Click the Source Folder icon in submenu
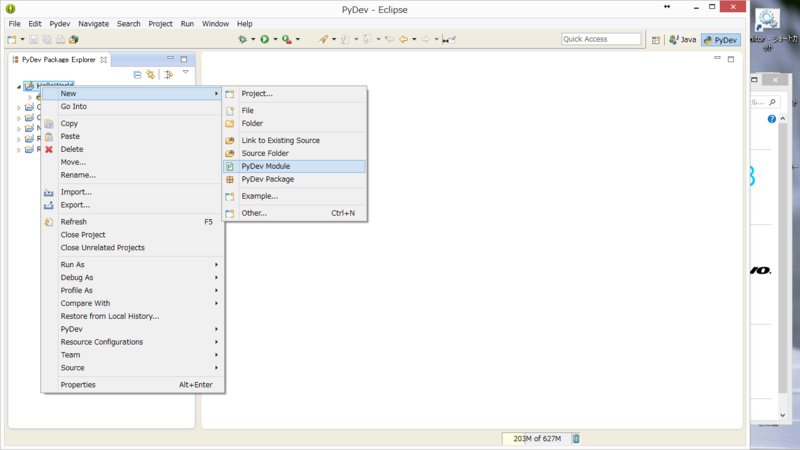 230,154
